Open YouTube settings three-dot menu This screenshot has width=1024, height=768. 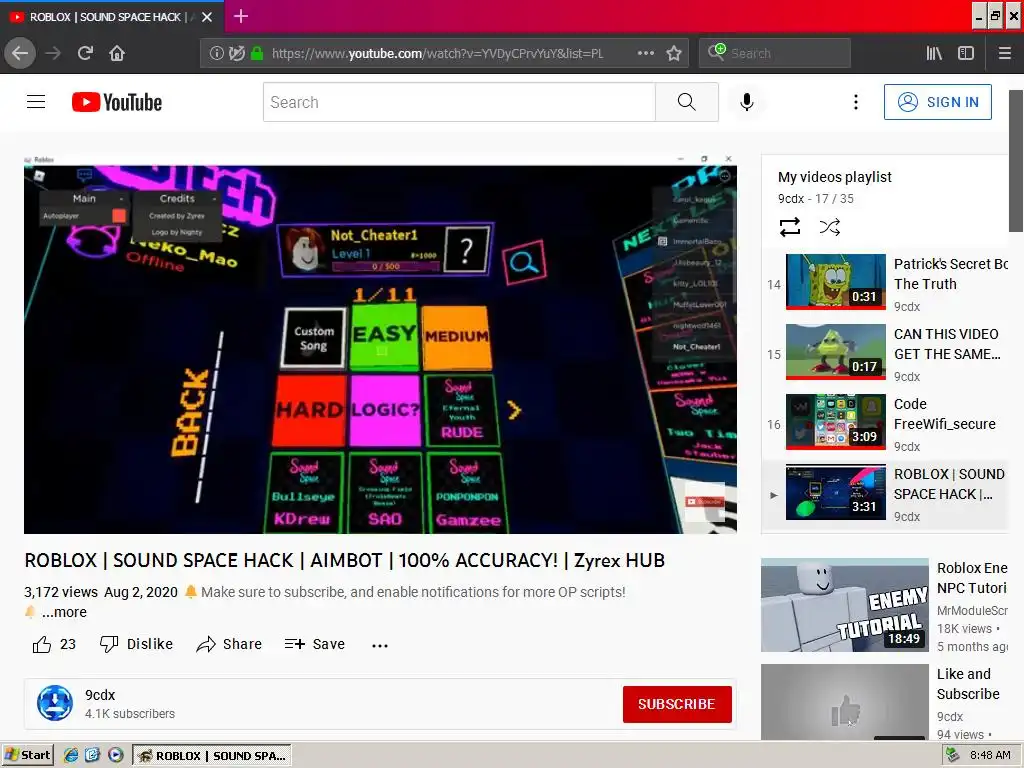[x=856, y=102]
